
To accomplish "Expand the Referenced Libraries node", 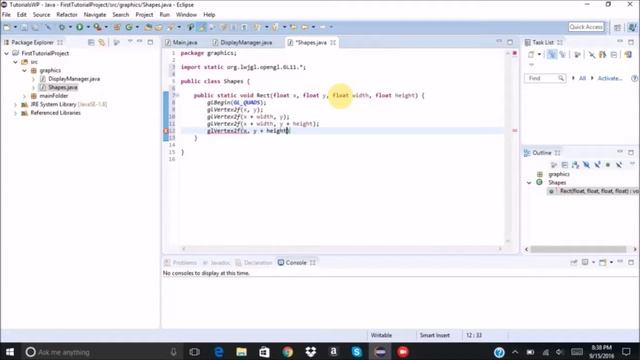I will 16,113.
